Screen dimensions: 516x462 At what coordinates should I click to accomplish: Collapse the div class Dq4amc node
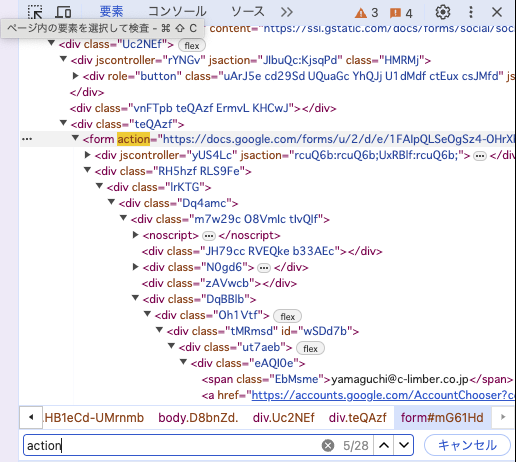pos(111,202)
